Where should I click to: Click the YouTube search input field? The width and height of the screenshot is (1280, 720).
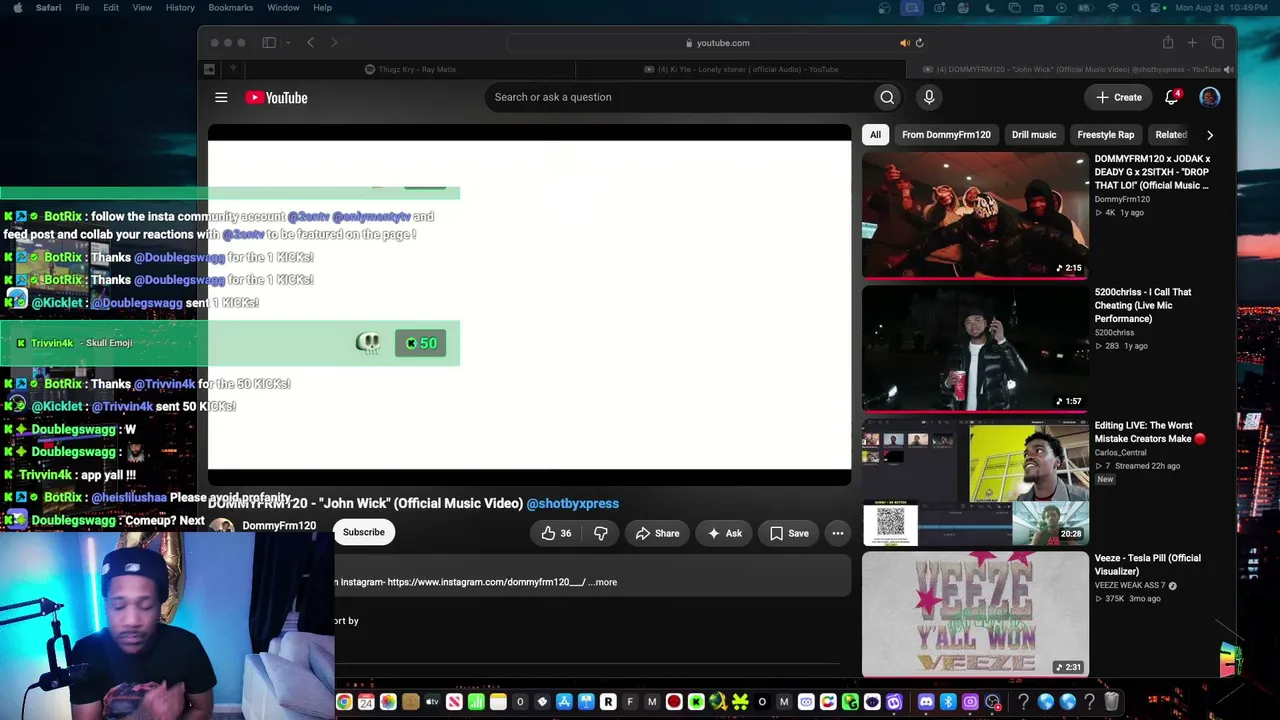pyautogui.click(x=680, y=97)
